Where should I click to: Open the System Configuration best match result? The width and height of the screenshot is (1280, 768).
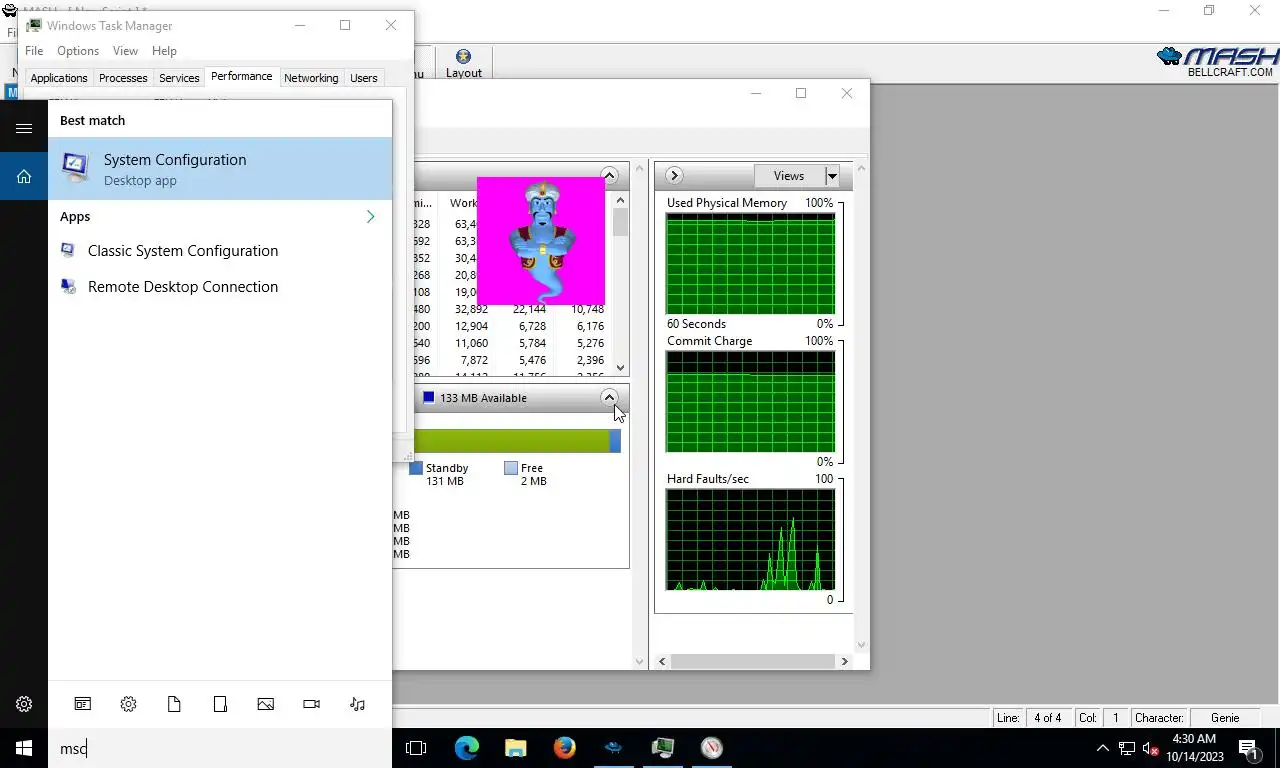[220, 168]
